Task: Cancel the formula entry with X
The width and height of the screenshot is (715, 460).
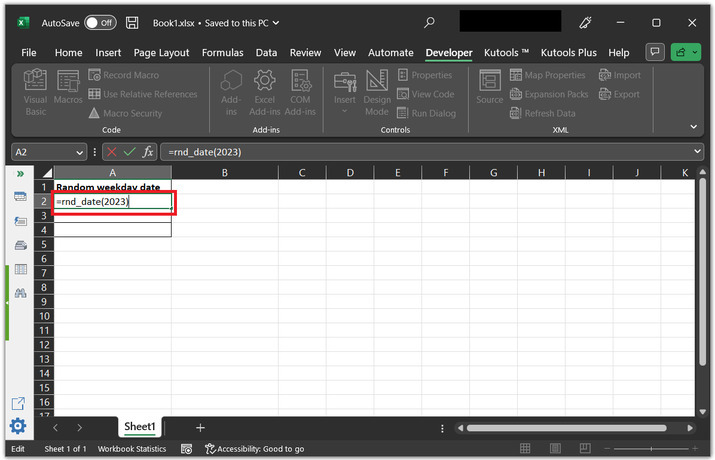Action: (112, 152)
